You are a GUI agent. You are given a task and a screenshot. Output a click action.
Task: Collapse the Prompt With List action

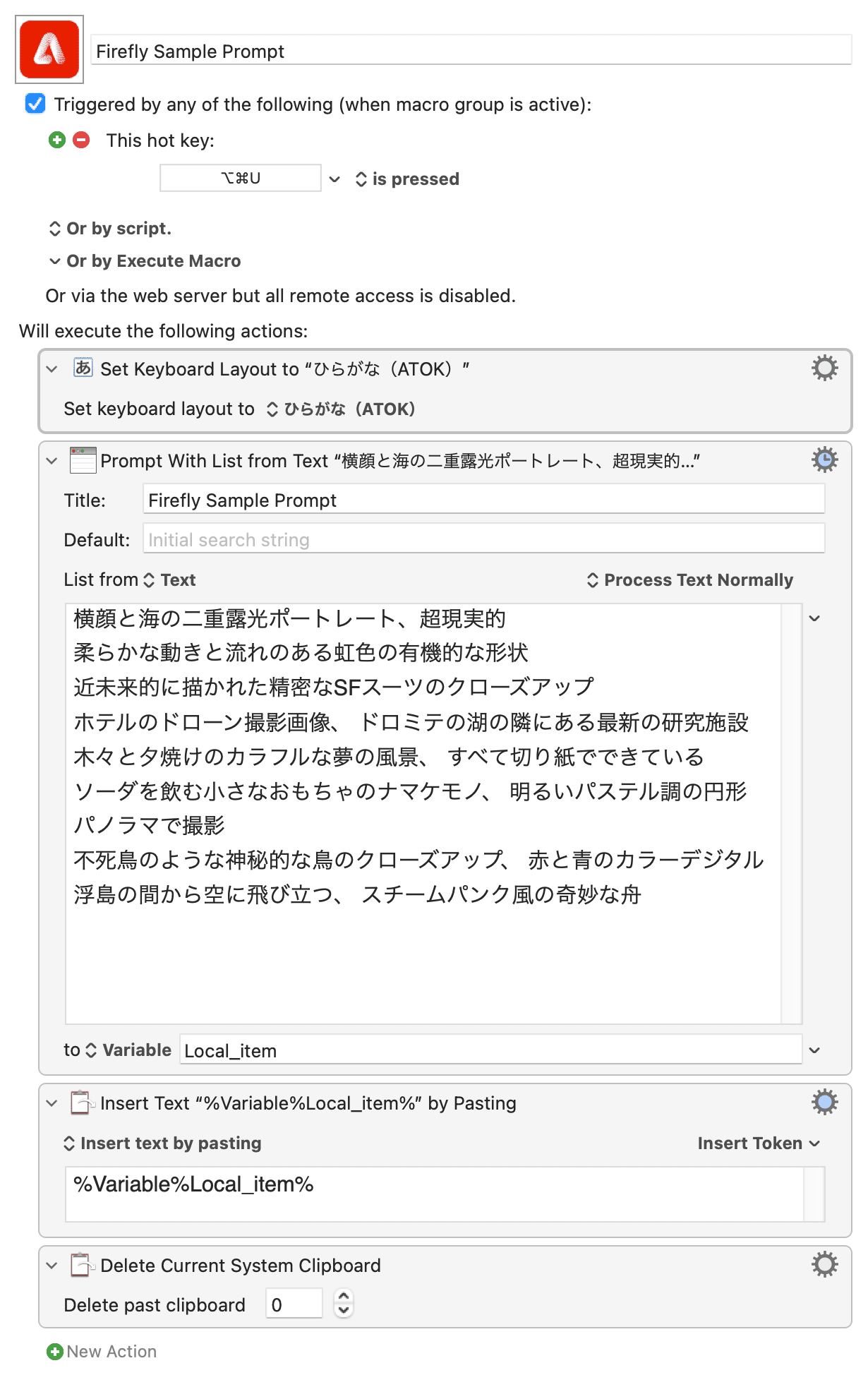52,460
